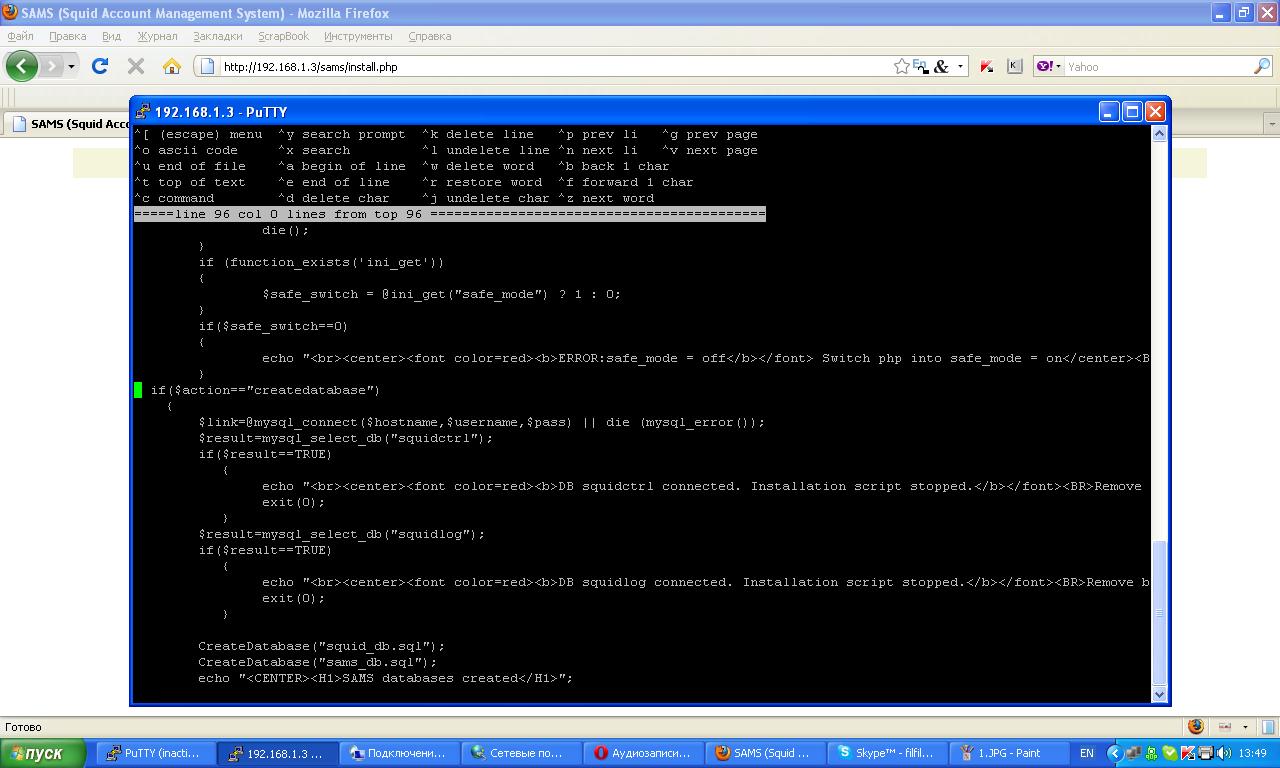Click the green cursor before if($action=="createdatabase")
The height and width of the screenshot is (768, 1280).
click(138, 390)
